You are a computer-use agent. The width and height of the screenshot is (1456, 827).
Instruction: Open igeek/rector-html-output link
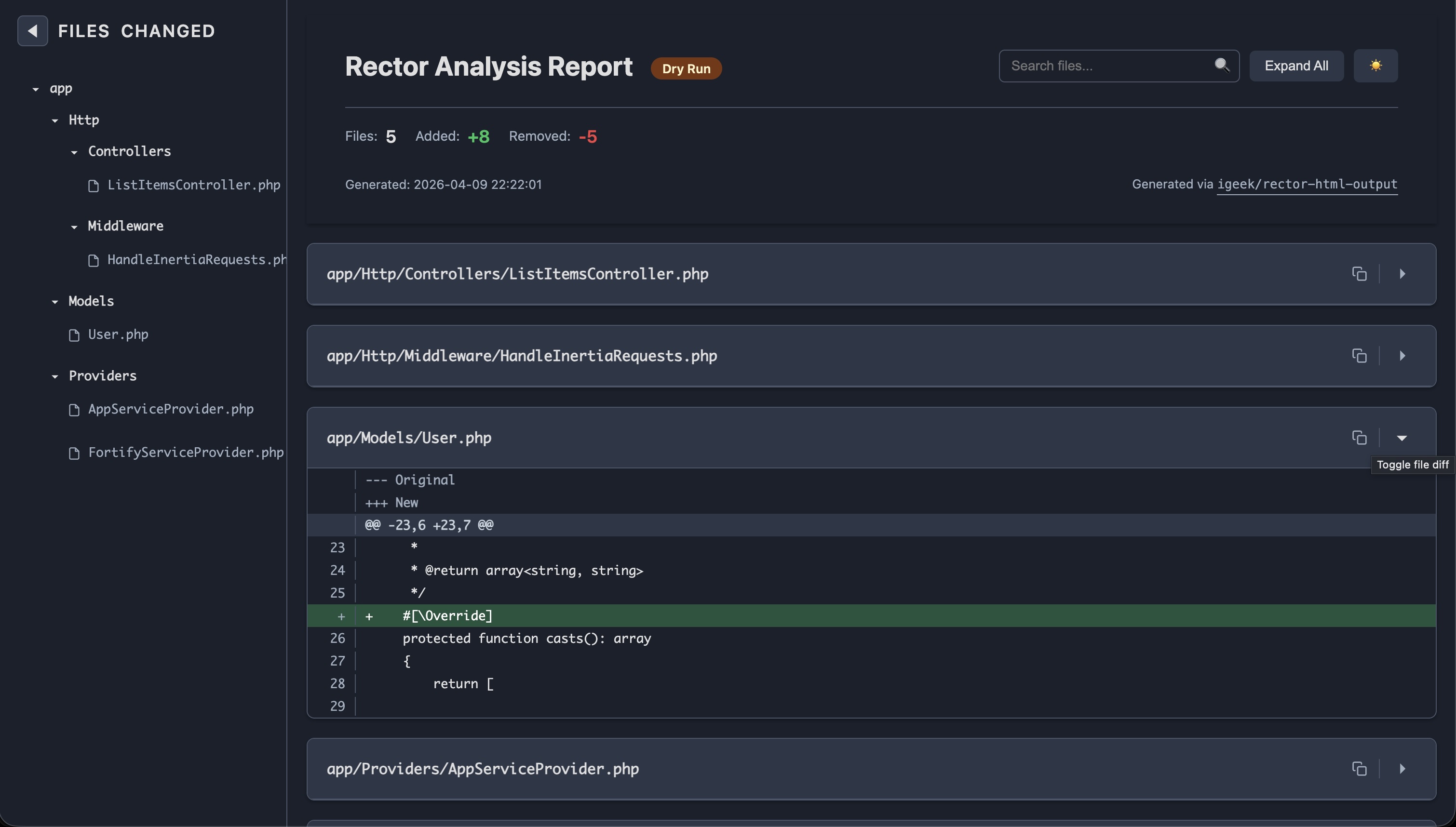(x=1307, y=184)
